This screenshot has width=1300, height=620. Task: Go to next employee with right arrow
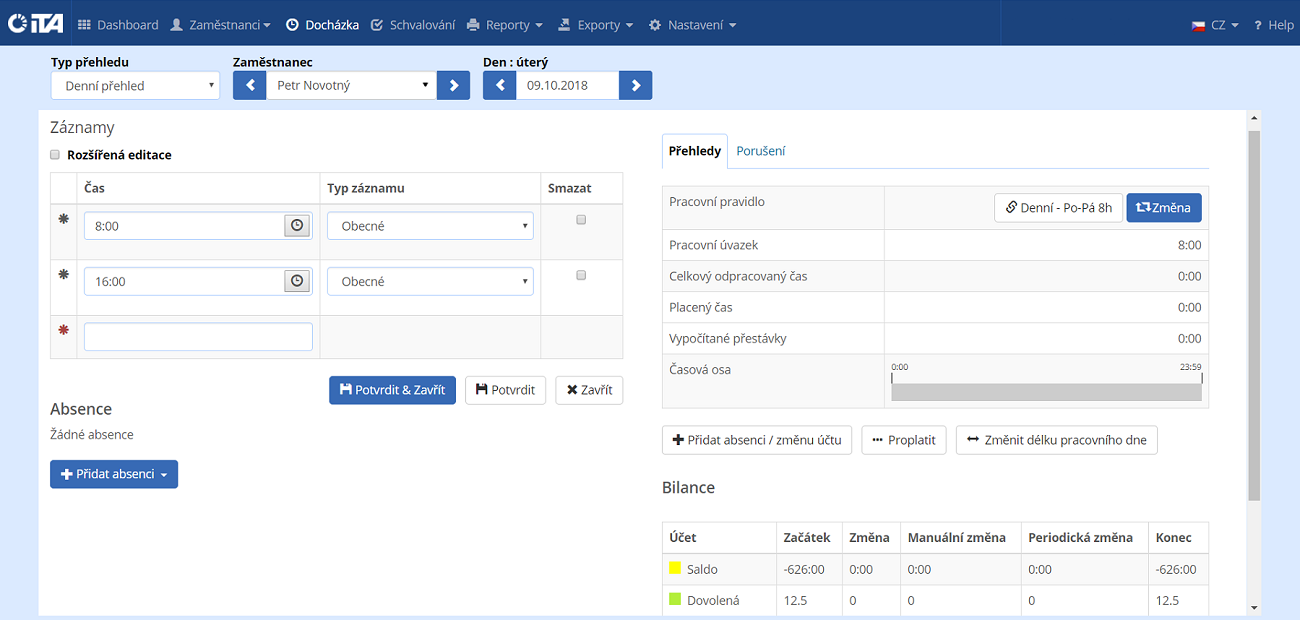tap(453, 86)
